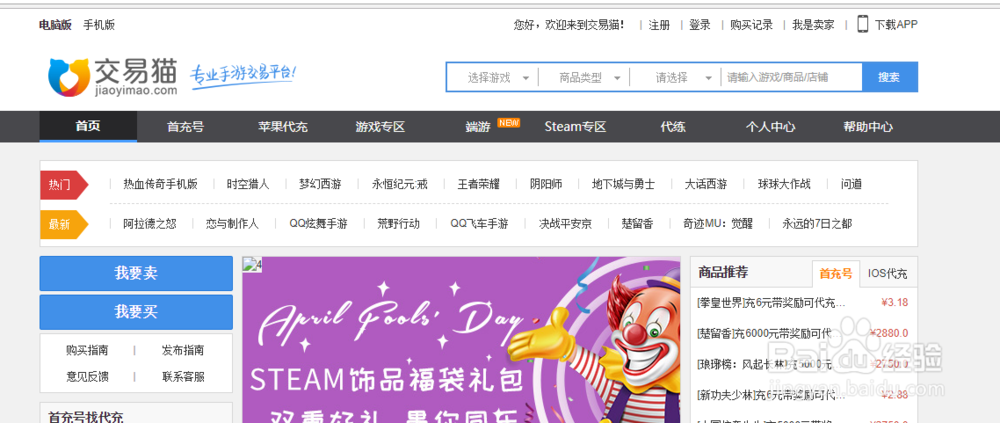Click hot game 问道

pos(851,184)
